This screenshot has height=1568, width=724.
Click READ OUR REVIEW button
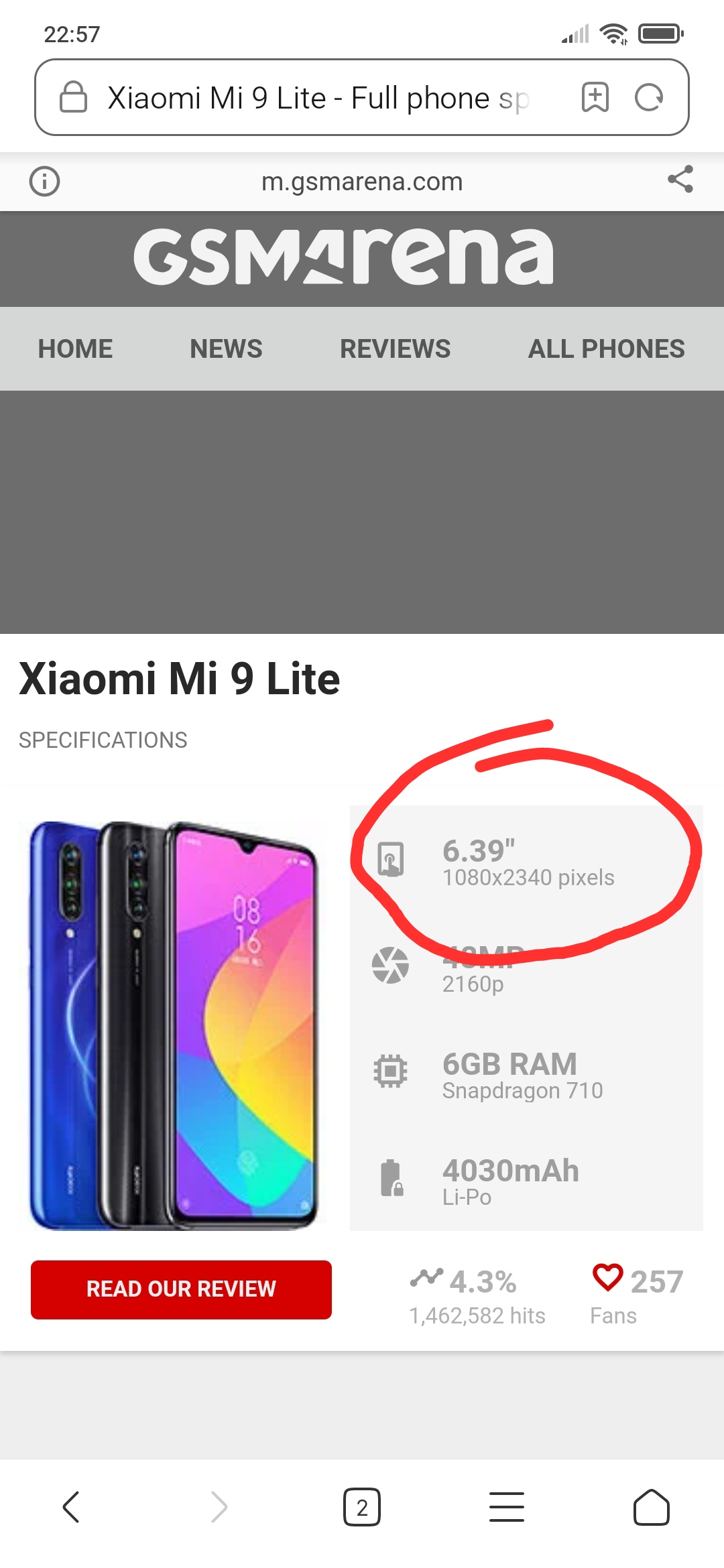[181, 1289]
